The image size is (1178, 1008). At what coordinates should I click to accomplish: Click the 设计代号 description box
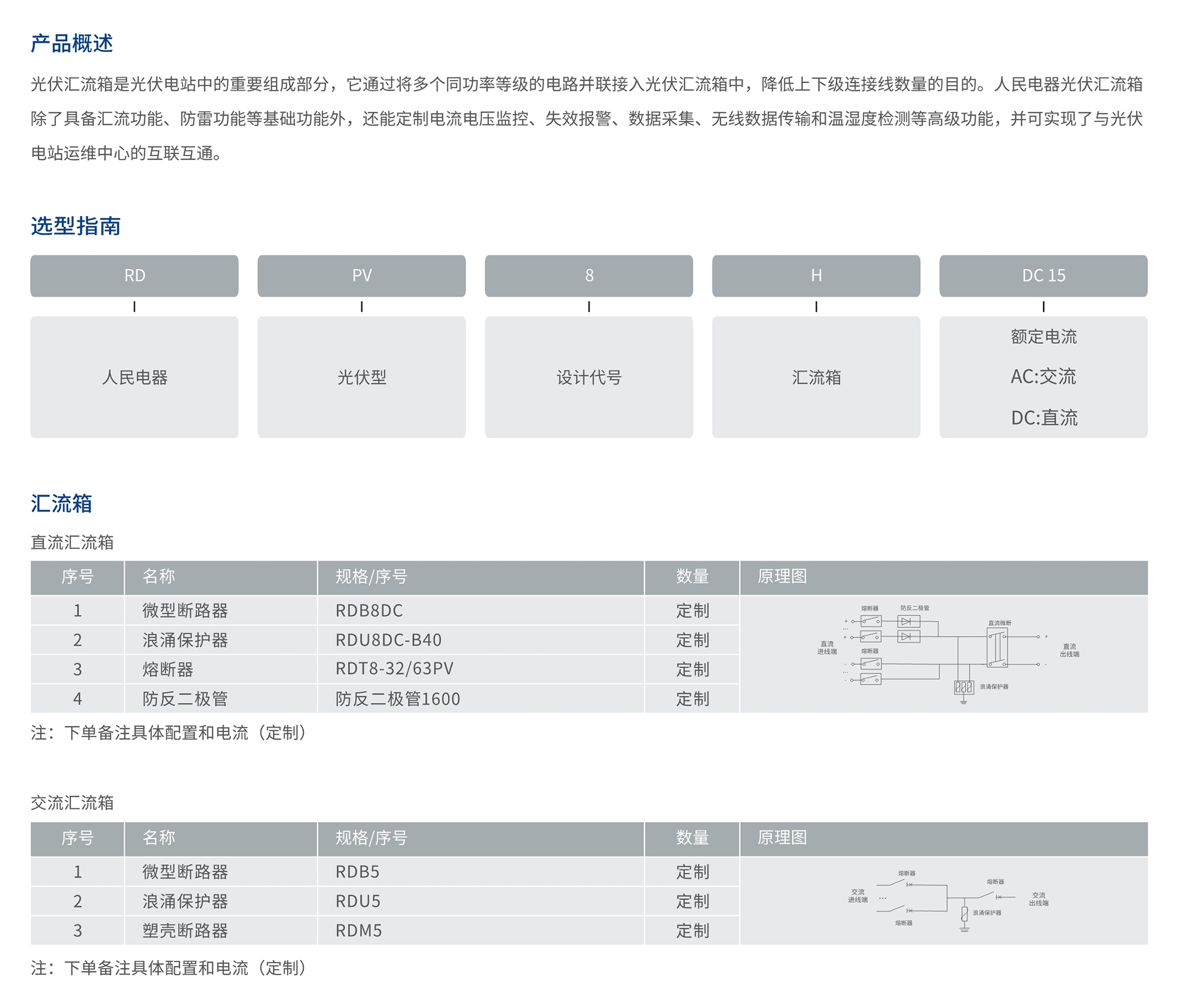tap(589, 377)
